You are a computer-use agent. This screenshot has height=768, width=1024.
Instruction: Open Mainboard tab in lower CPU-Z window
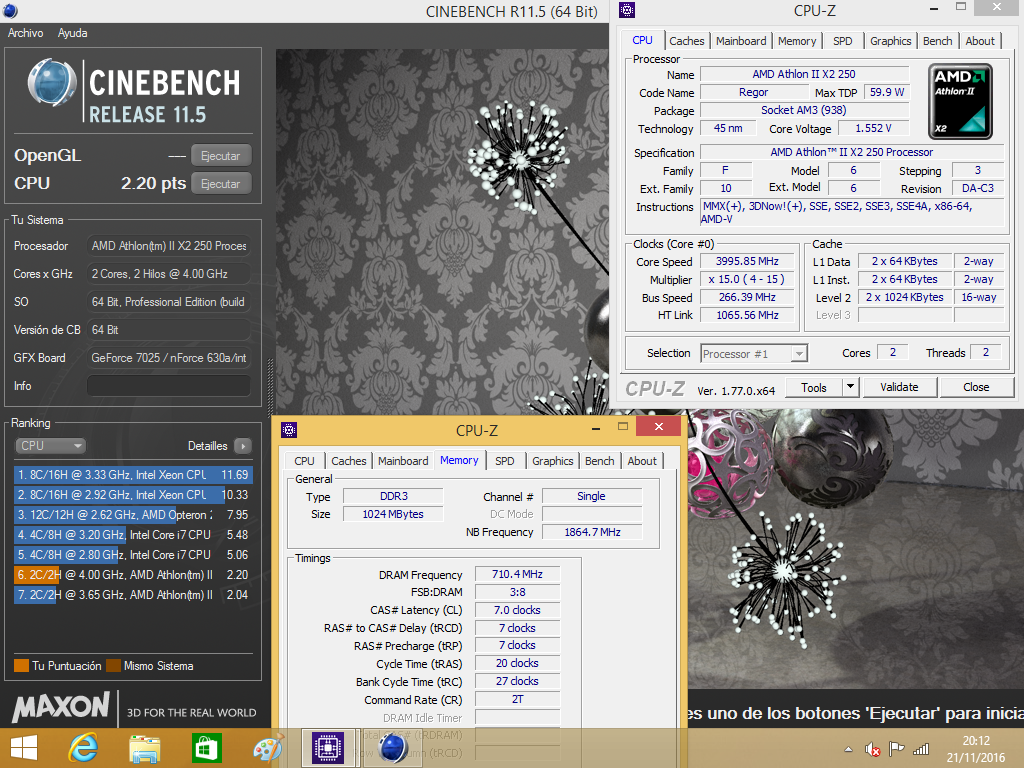coord(403,460)
